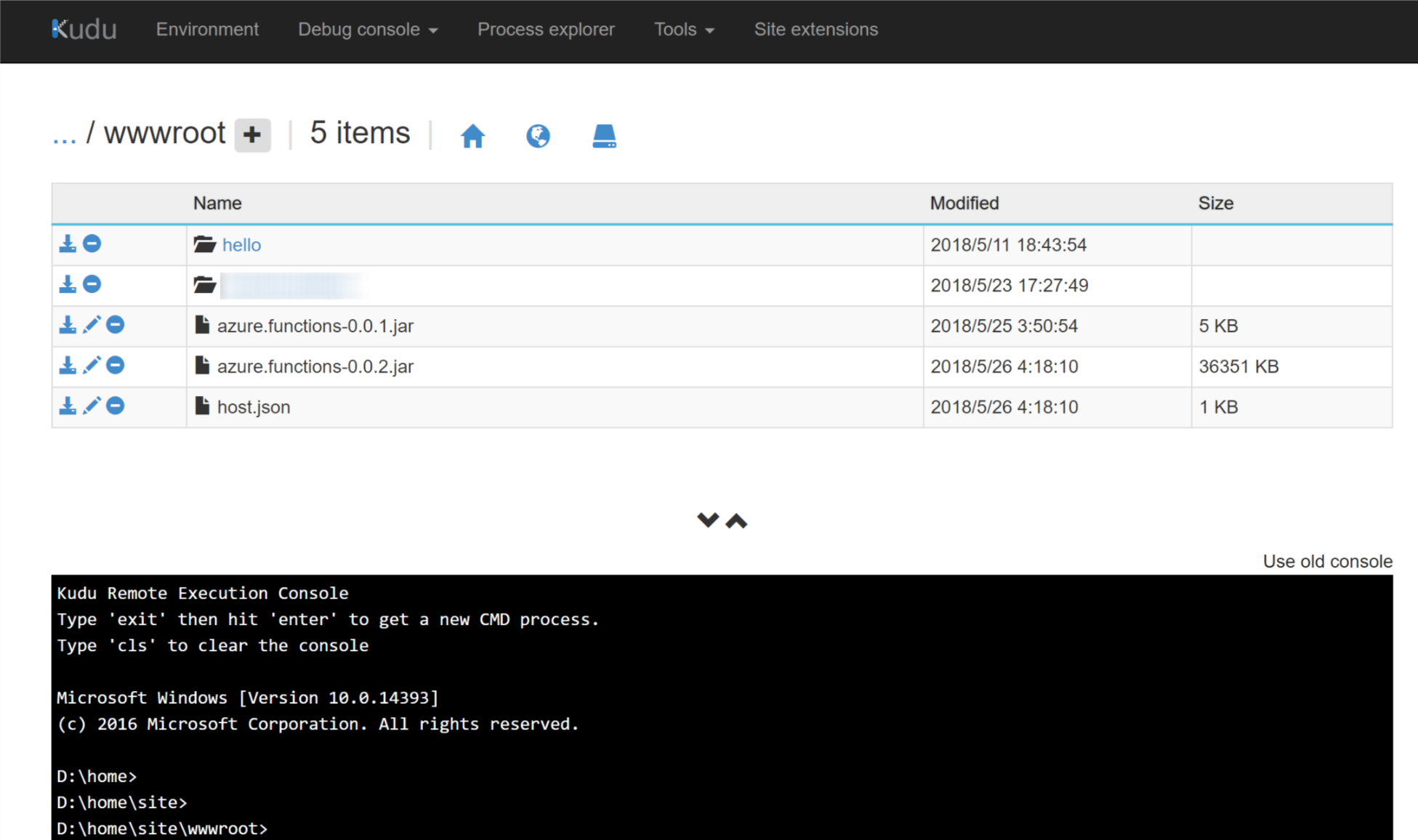
Task: Open the hello folder link
Action: pos(241,245)
